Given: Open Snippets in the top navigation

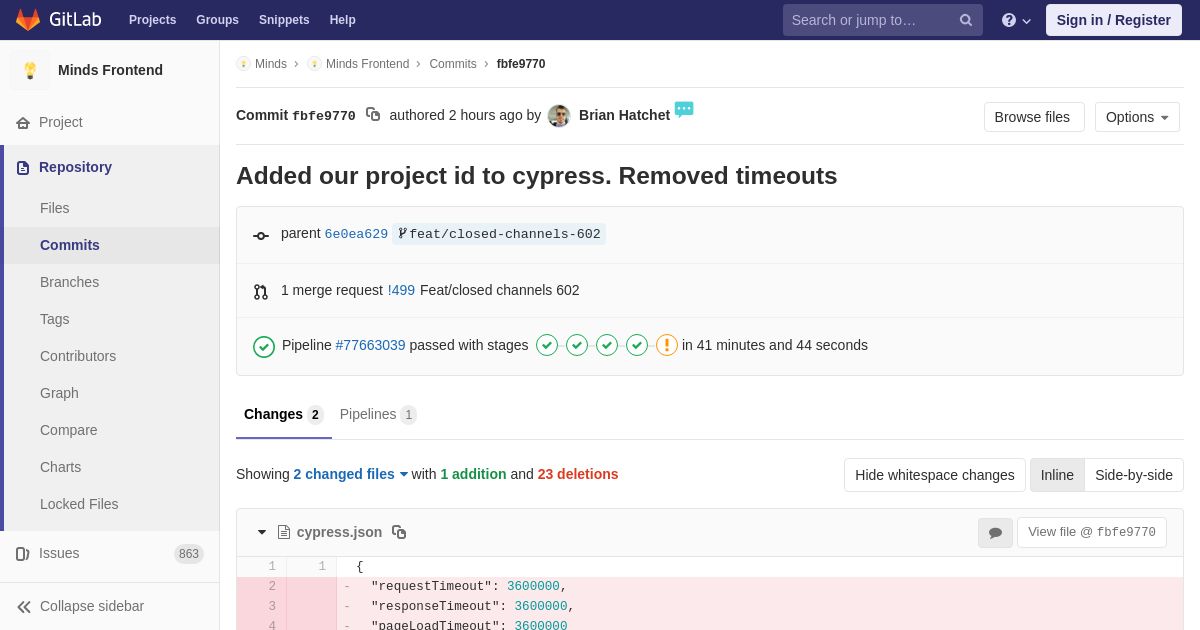Looking at the screenshot, I should click(284, 20).
